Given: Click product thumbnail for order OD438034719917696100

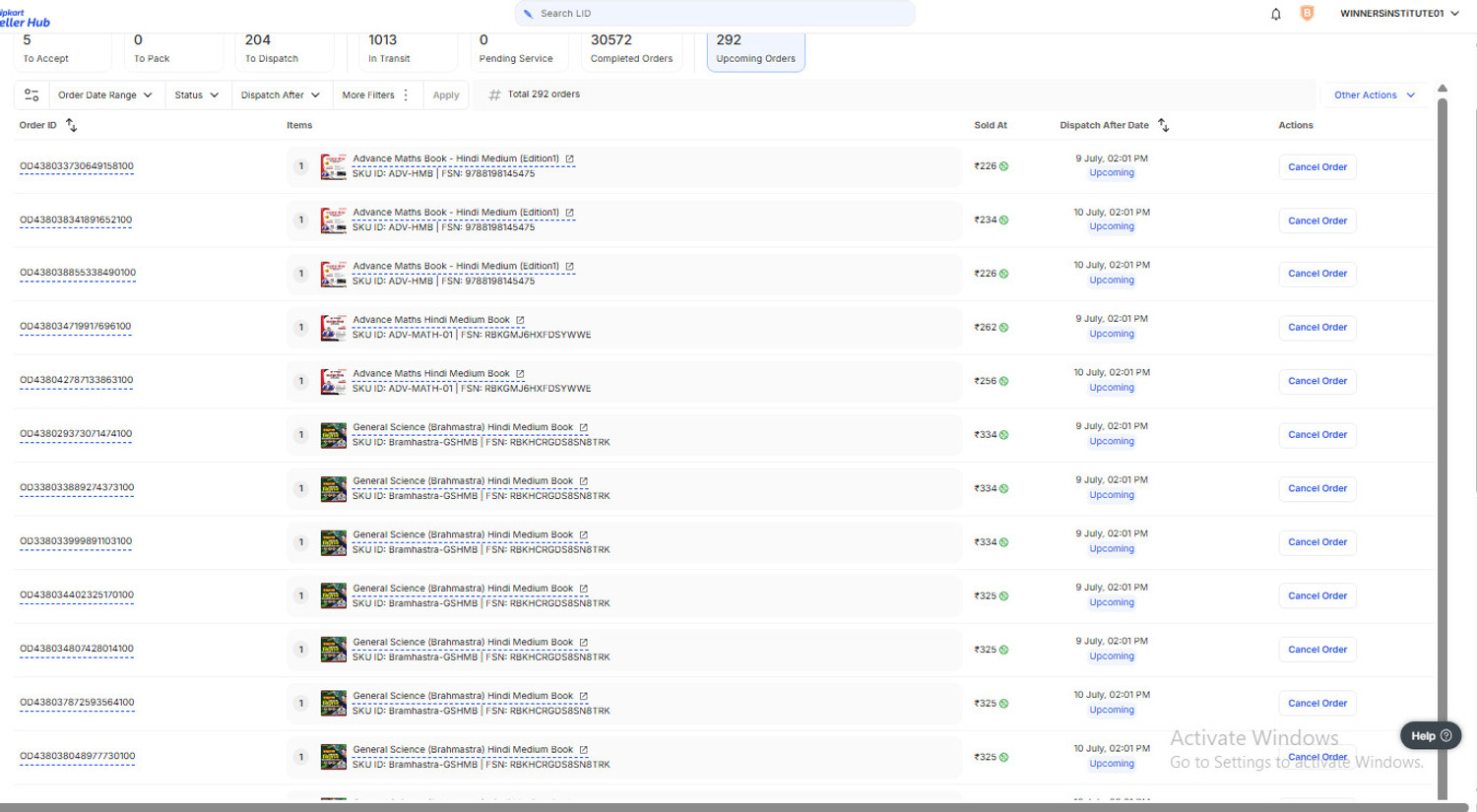Looking at the screenshot, I should pos(334,328).
